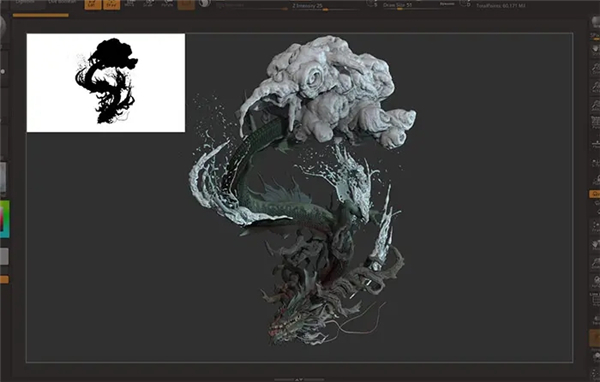Click the D button near TotalPoints
This screenshot has width=600, height=382.
(x=465, y=4)
